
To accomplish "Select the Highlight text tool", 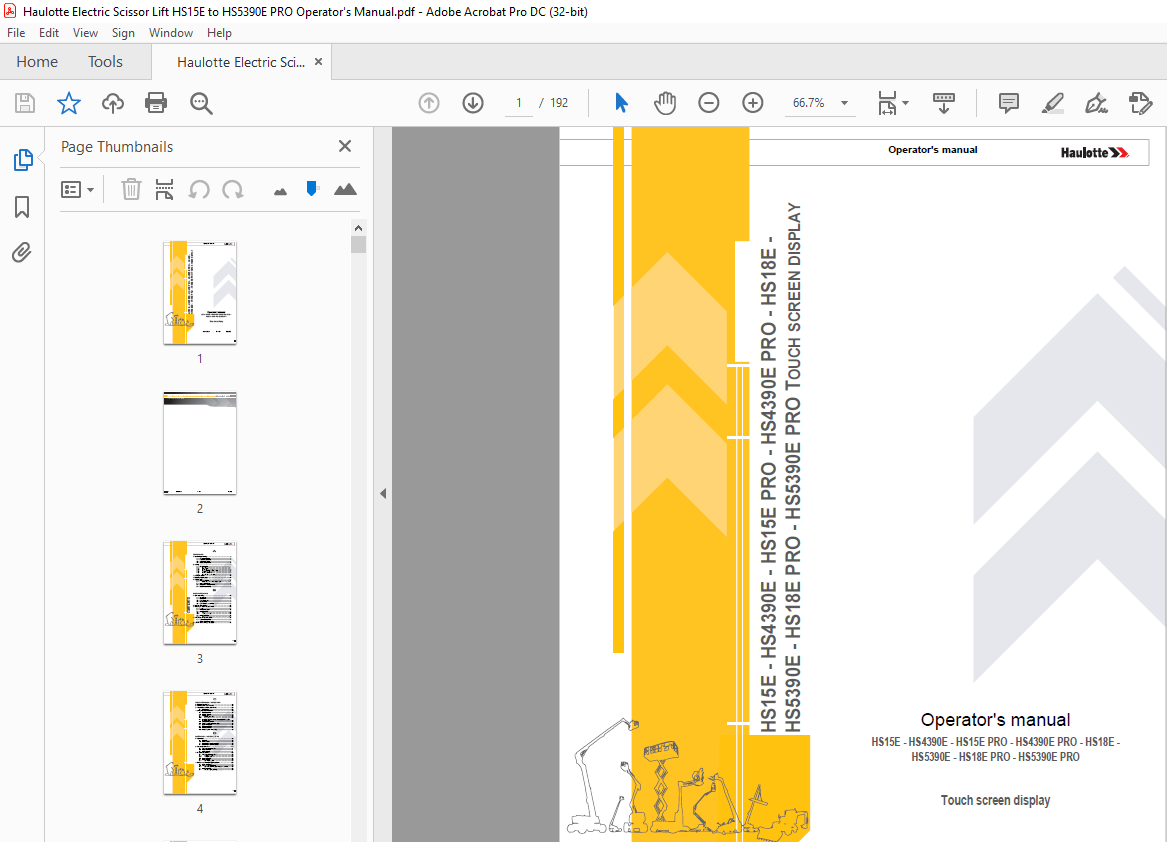I will click(x=1052, y=103).
